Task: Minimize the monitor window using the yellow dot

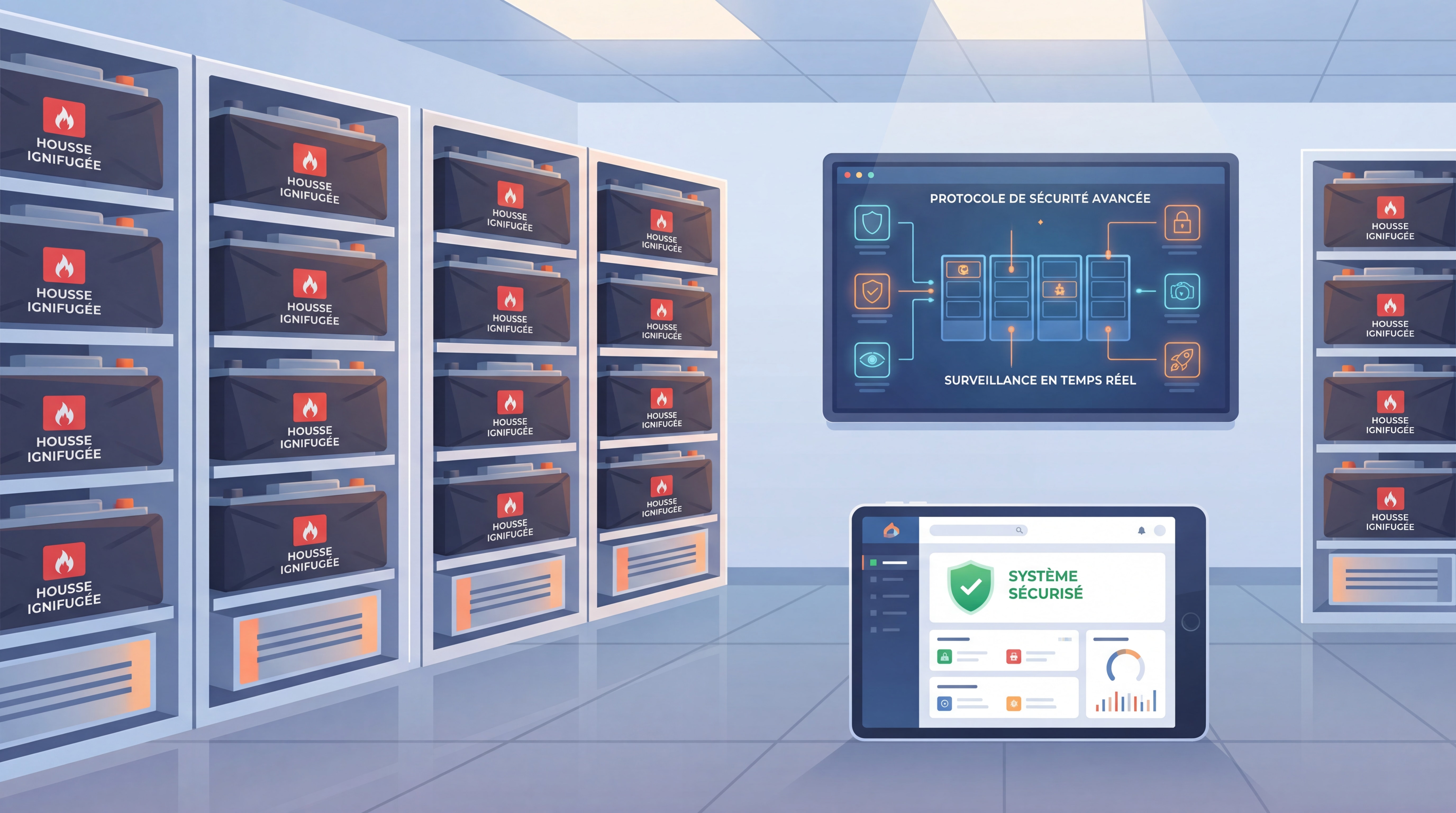Action: pyautogui.click(x=859, y=175)
